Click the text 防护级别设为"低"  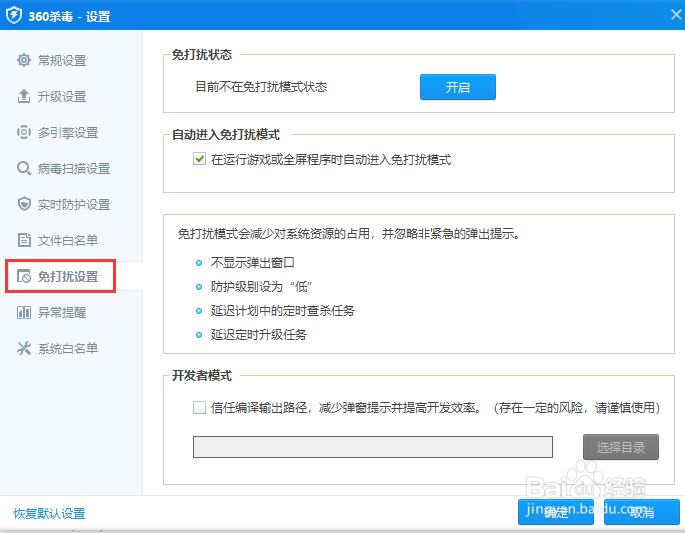click(x=261, y=287)
